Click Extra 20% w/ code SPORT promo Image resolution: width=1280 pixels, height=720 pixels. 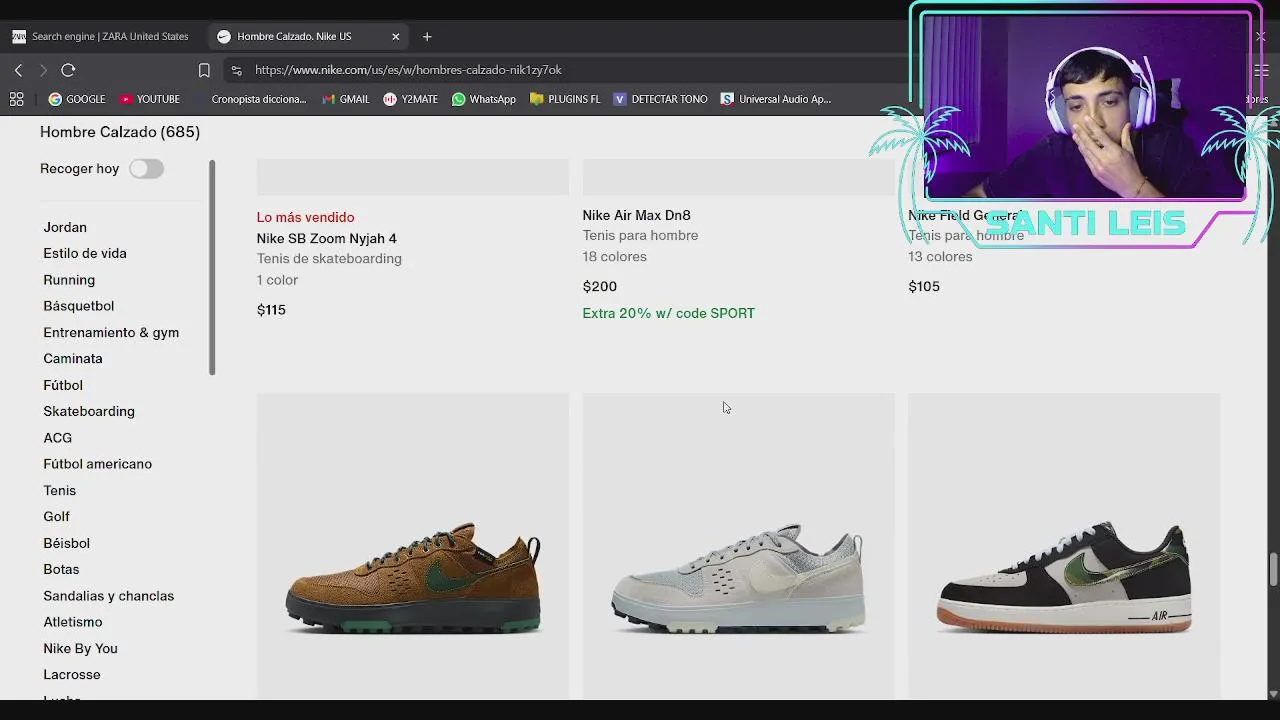(669, 313)
